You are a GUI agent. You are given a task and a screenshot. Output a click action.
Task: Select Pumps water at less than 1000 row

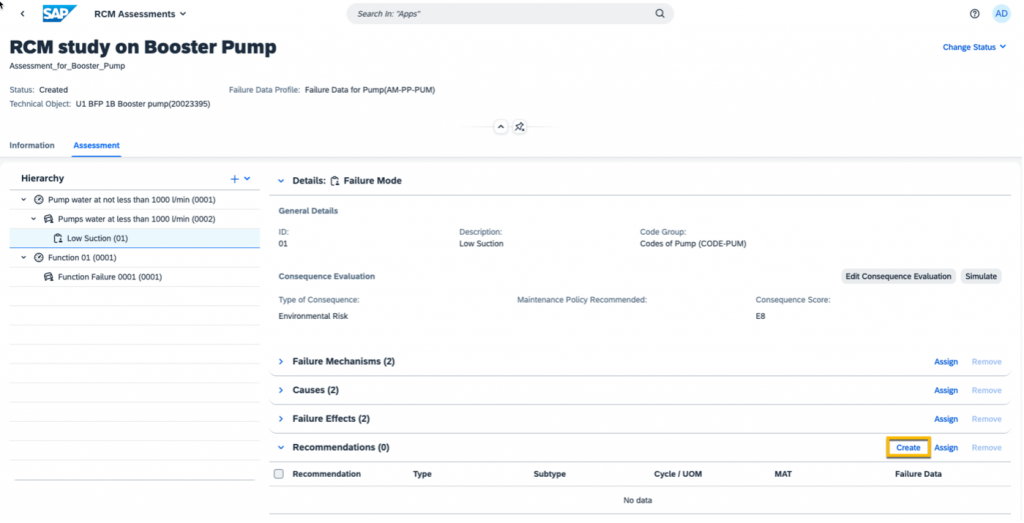click(x=135, y=219)
